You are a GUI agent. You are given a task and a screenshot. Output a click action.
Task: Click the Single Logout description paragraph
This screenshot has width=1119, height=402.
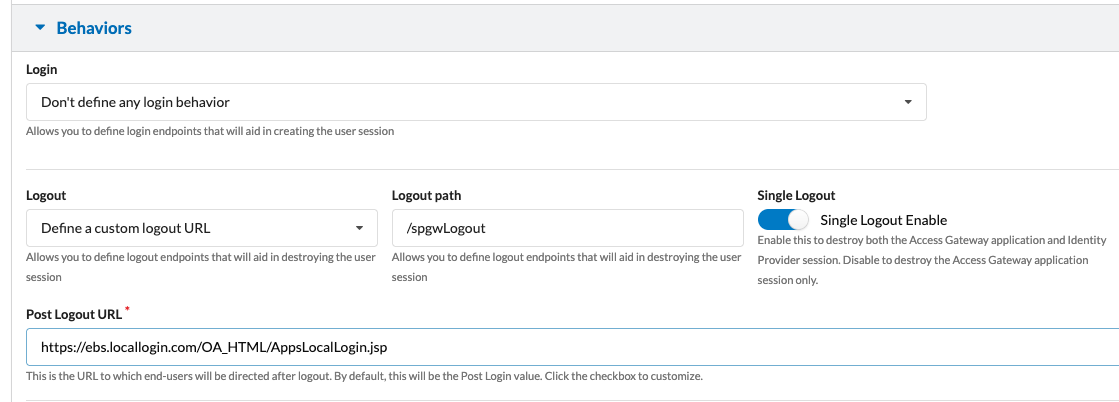931,260
